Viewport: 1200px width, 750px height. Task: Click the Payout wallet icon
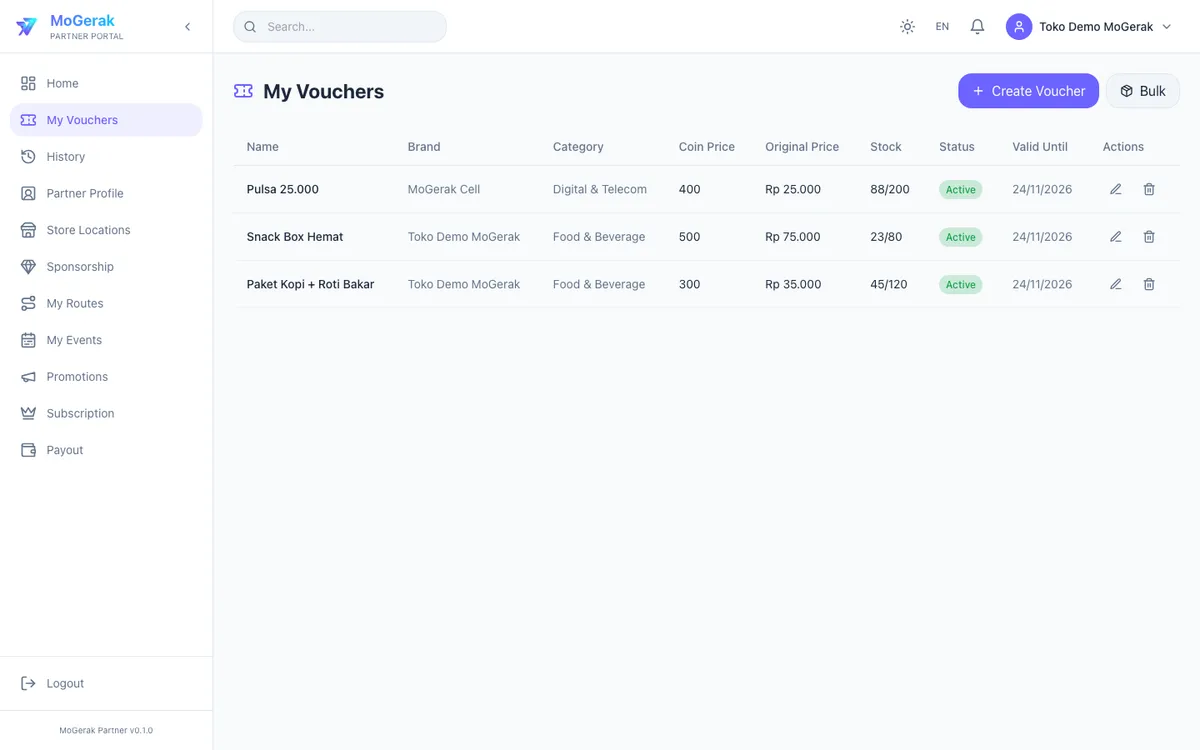coord(28,450)
